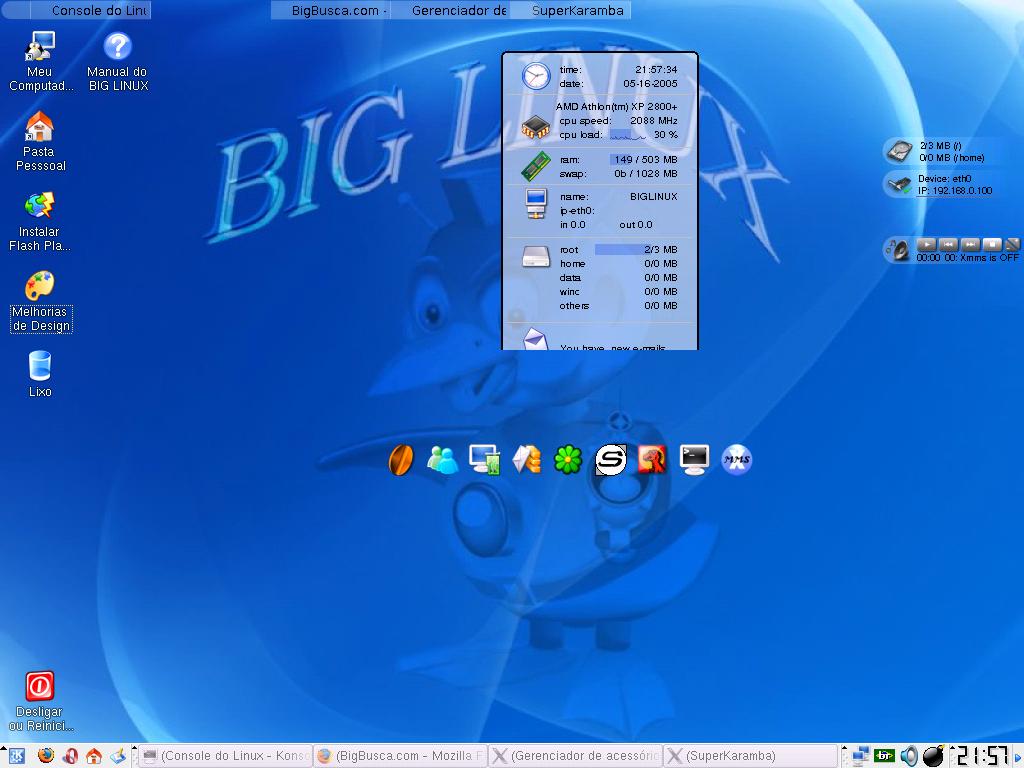Switch to SuperKaramba taskbar window
The image size is (1024, 768).
pyautogui.click(x=750, y=756)
